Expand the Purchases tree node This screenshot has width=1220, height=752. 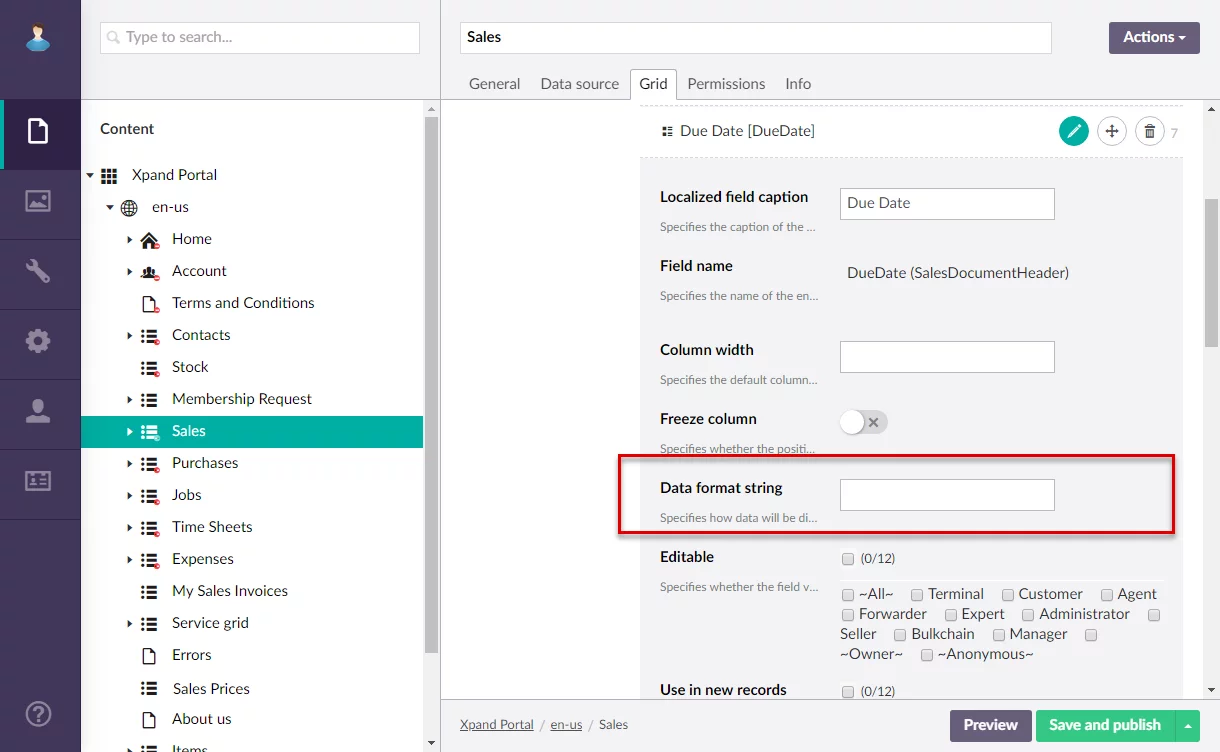click(x=130, y=463)
